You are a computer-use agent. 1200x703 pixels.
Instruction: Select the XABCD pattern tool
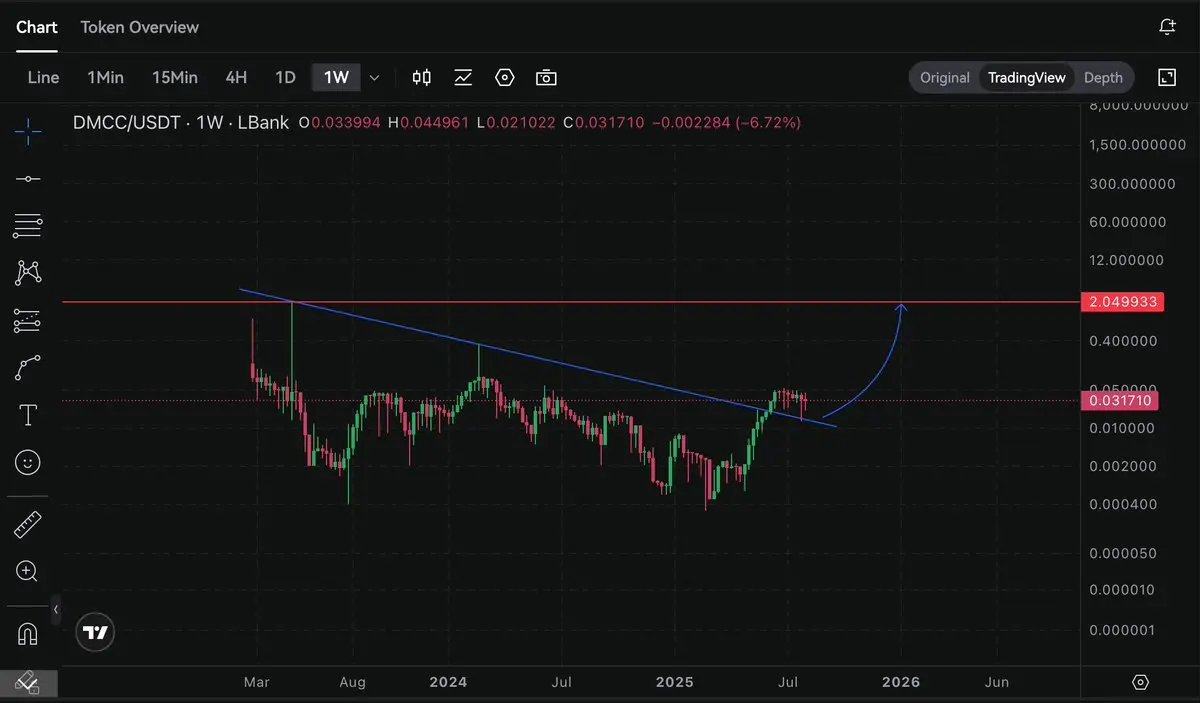(28, 272)
